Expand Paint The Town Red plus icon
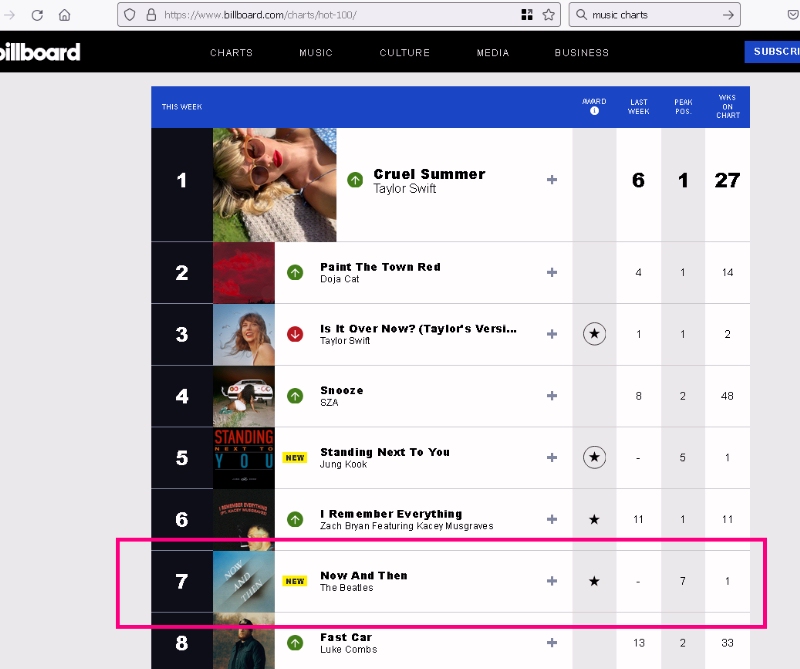The height and width of the screenshot is (669, 800). coord(552,272)
